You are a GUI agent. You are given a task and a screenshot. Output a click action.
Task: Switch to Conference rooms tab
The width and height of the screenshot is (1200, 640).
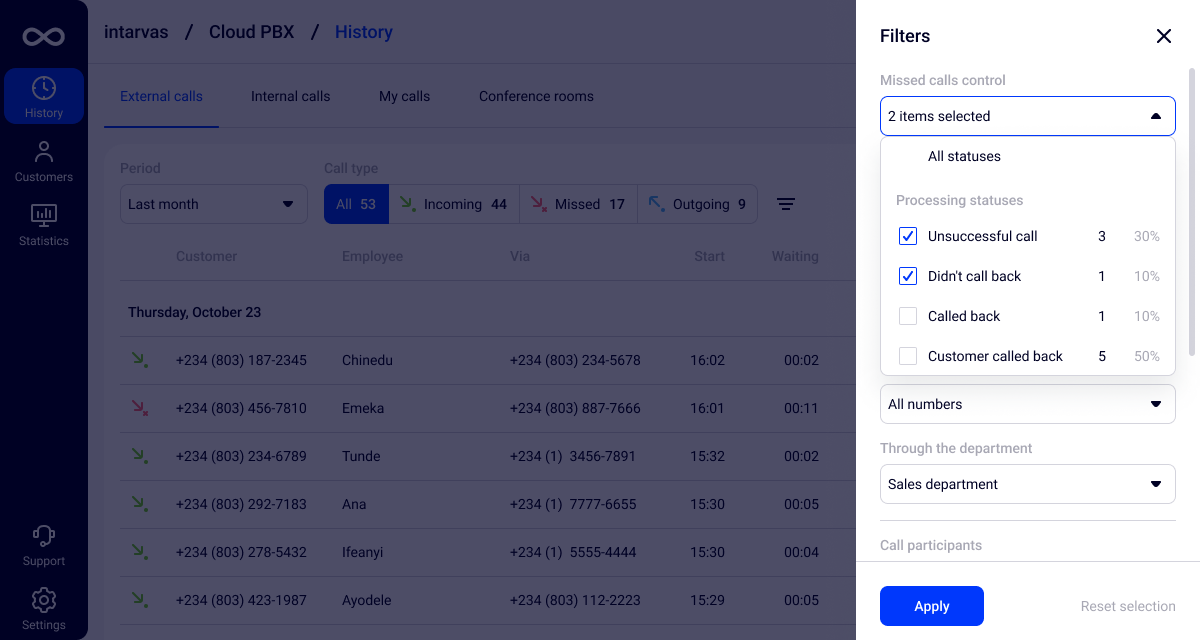(x=536, y=97)
